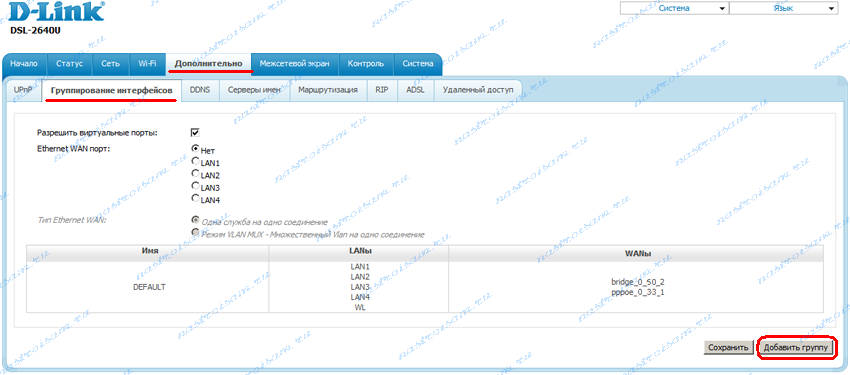
Task: Click the Добавить группу button
Action: 796,347
